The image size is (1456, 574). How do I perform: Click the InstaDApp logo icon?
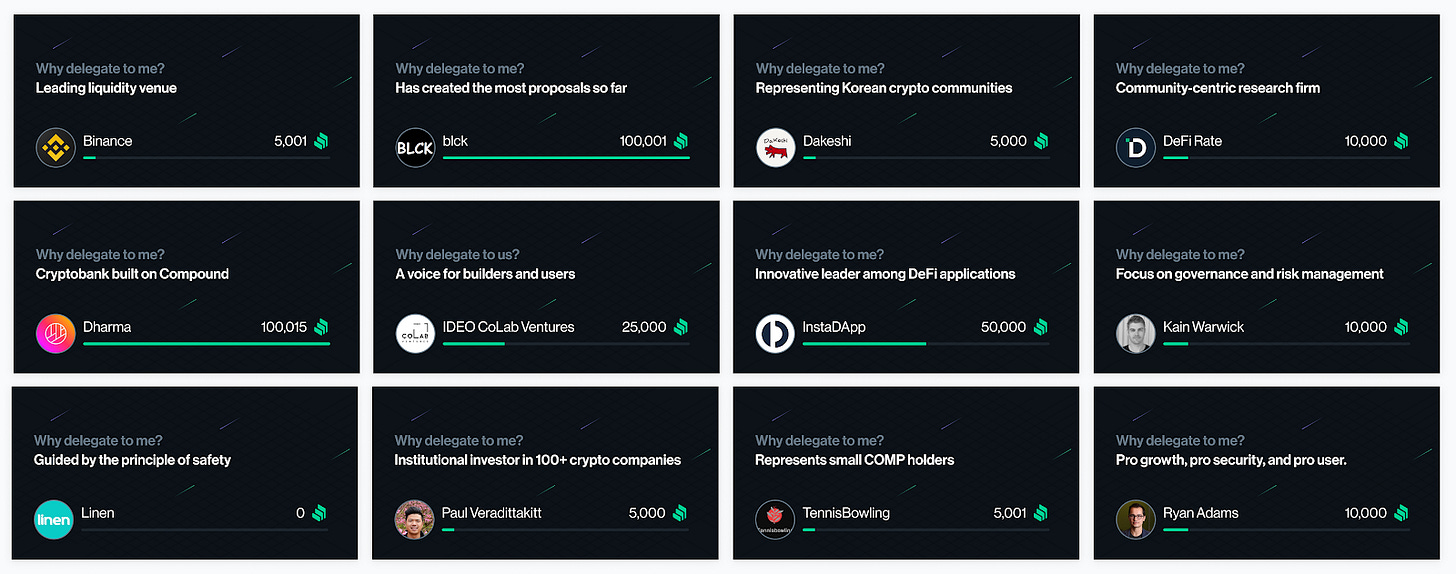775,334
